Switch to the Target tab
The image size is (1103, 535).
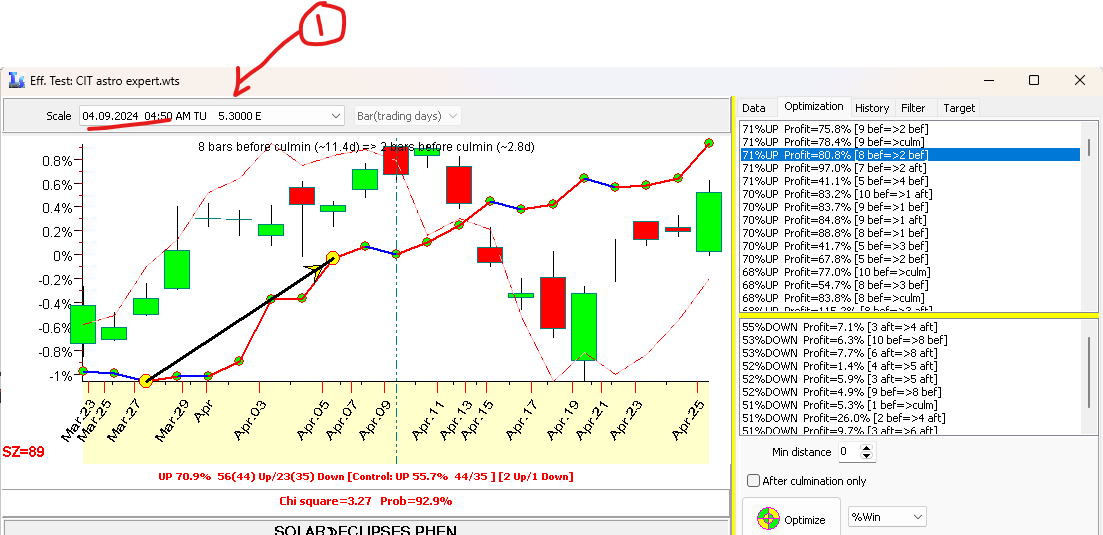tap(959, 108)
